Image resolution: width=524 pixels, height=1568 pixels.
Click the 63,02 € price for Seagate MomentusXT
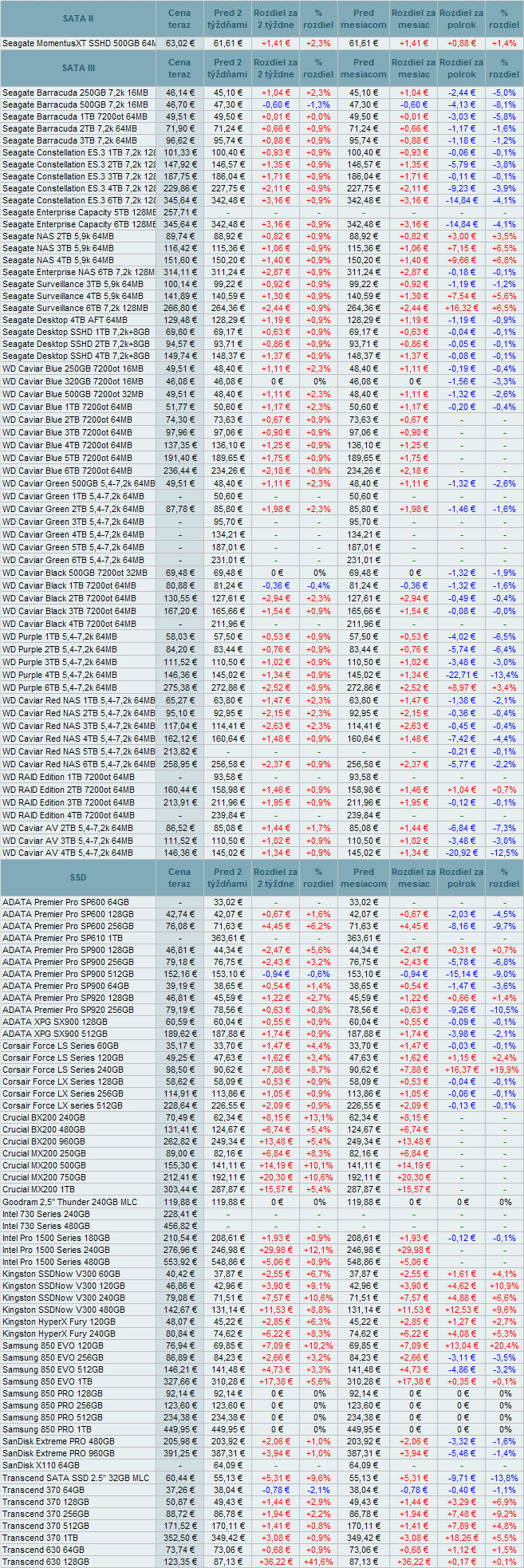180,43
